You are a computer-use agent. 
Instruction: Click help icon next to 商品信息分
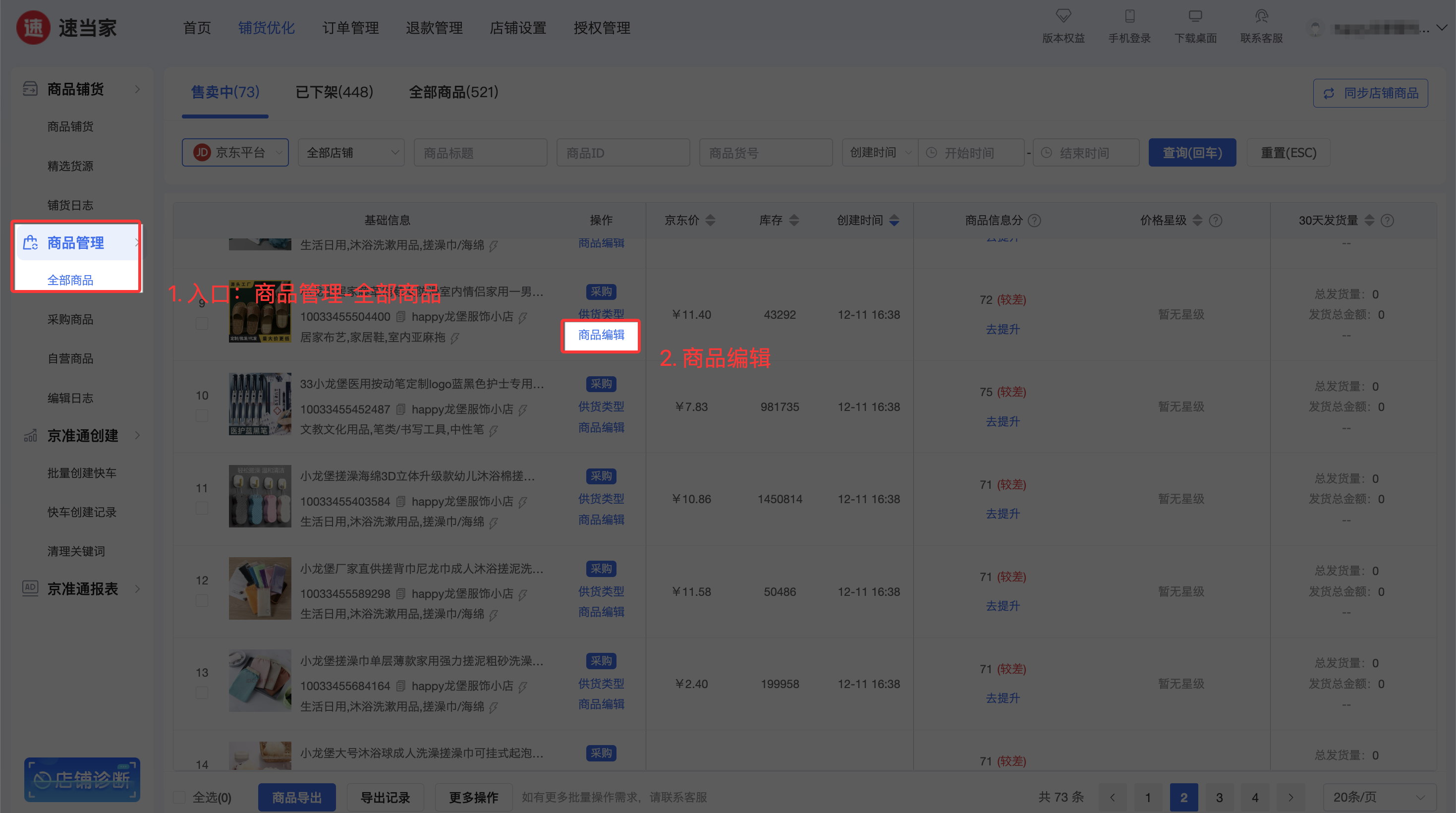pyautogui.click(x=1034, y=221)
